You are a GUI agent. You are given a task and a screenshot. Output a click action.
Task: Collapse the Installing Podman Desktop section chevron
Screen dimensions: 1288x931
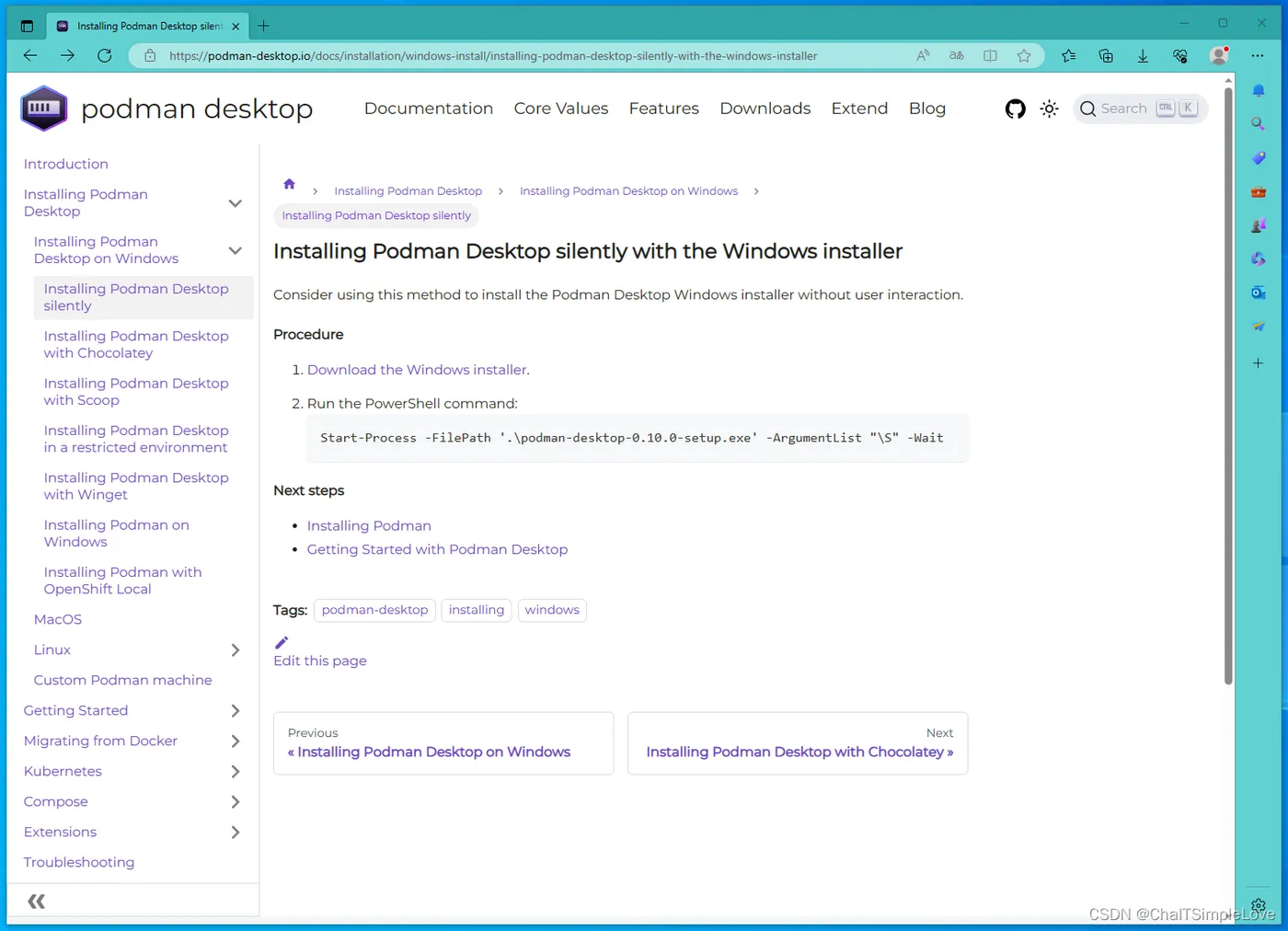click(236, 203)
